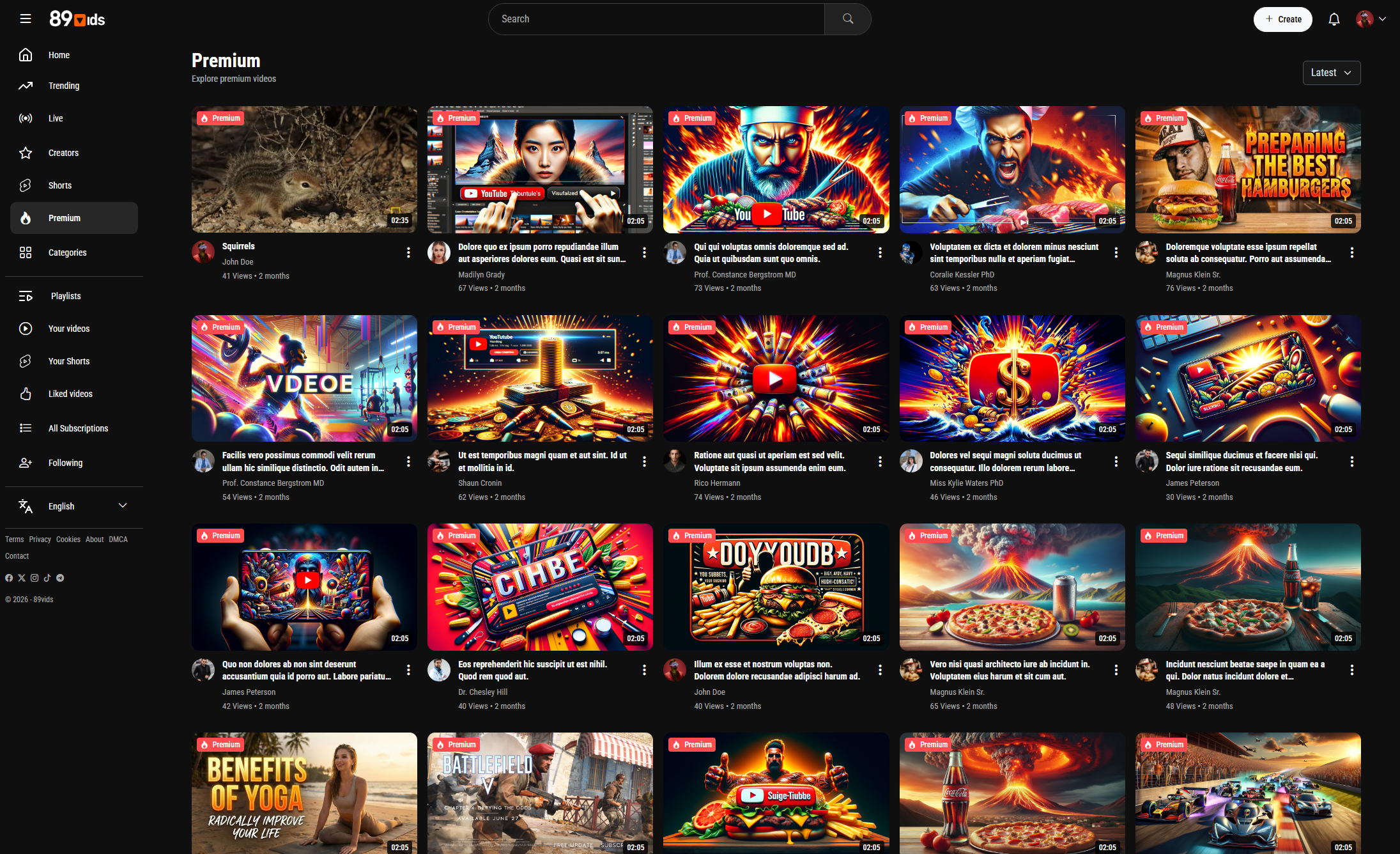This screenshot has height=854, width=1400.
Task: Select Liked videos in the sidebar
Action: coord(70,394)
